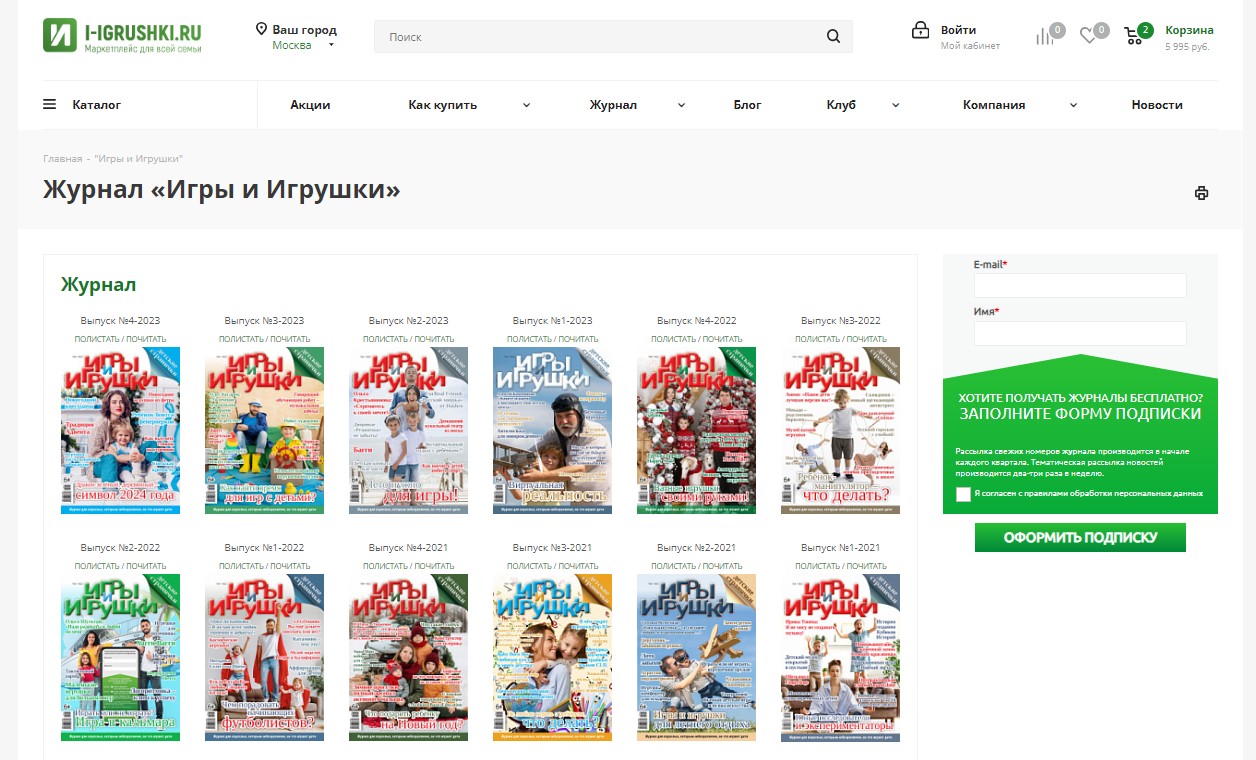Click the print page icon
1256x760 pixels.
coord(1201,193)
